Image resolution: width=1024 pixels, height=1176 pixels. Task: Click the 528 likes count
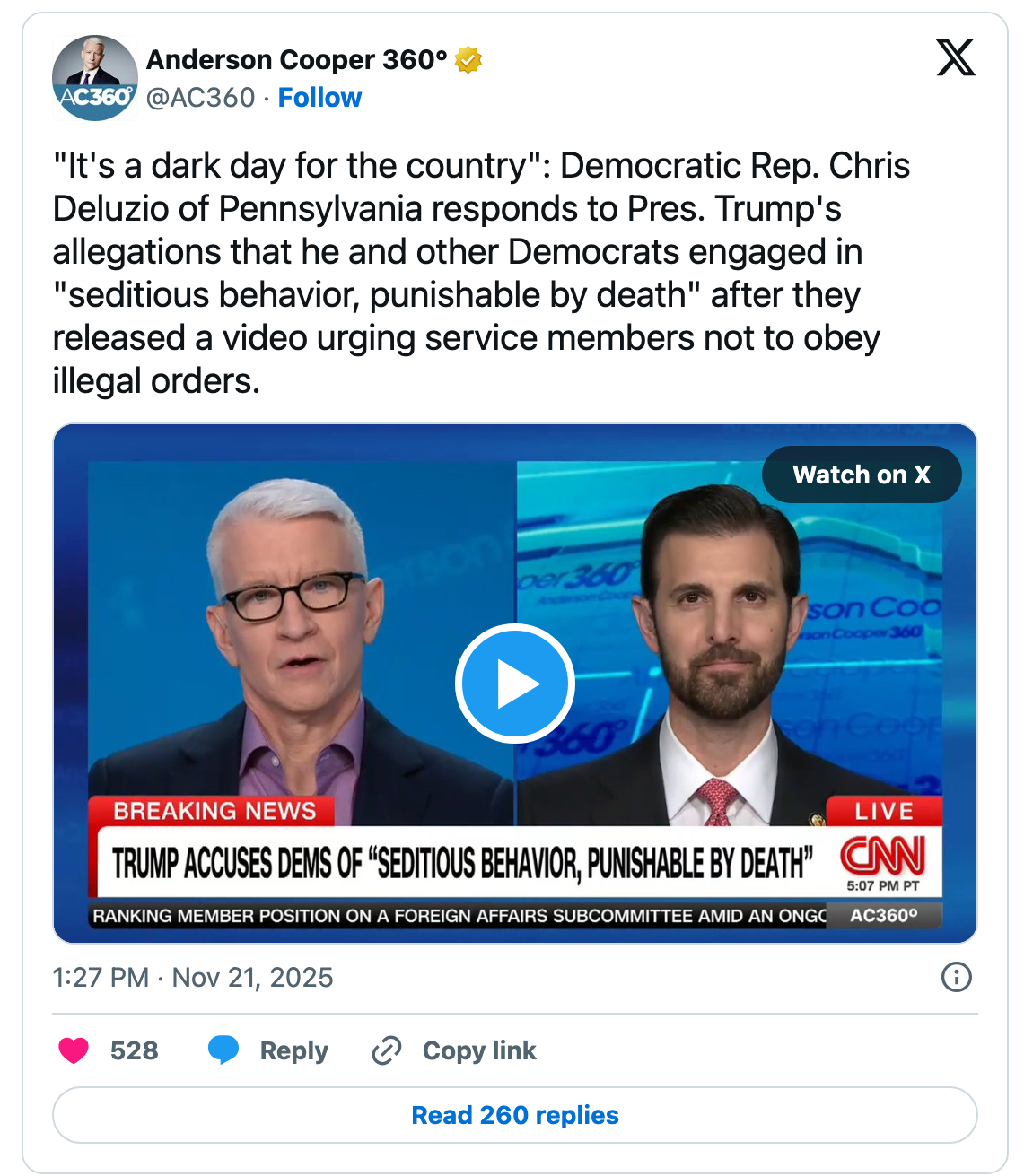pyautogui.click(x=135, y=1050)
